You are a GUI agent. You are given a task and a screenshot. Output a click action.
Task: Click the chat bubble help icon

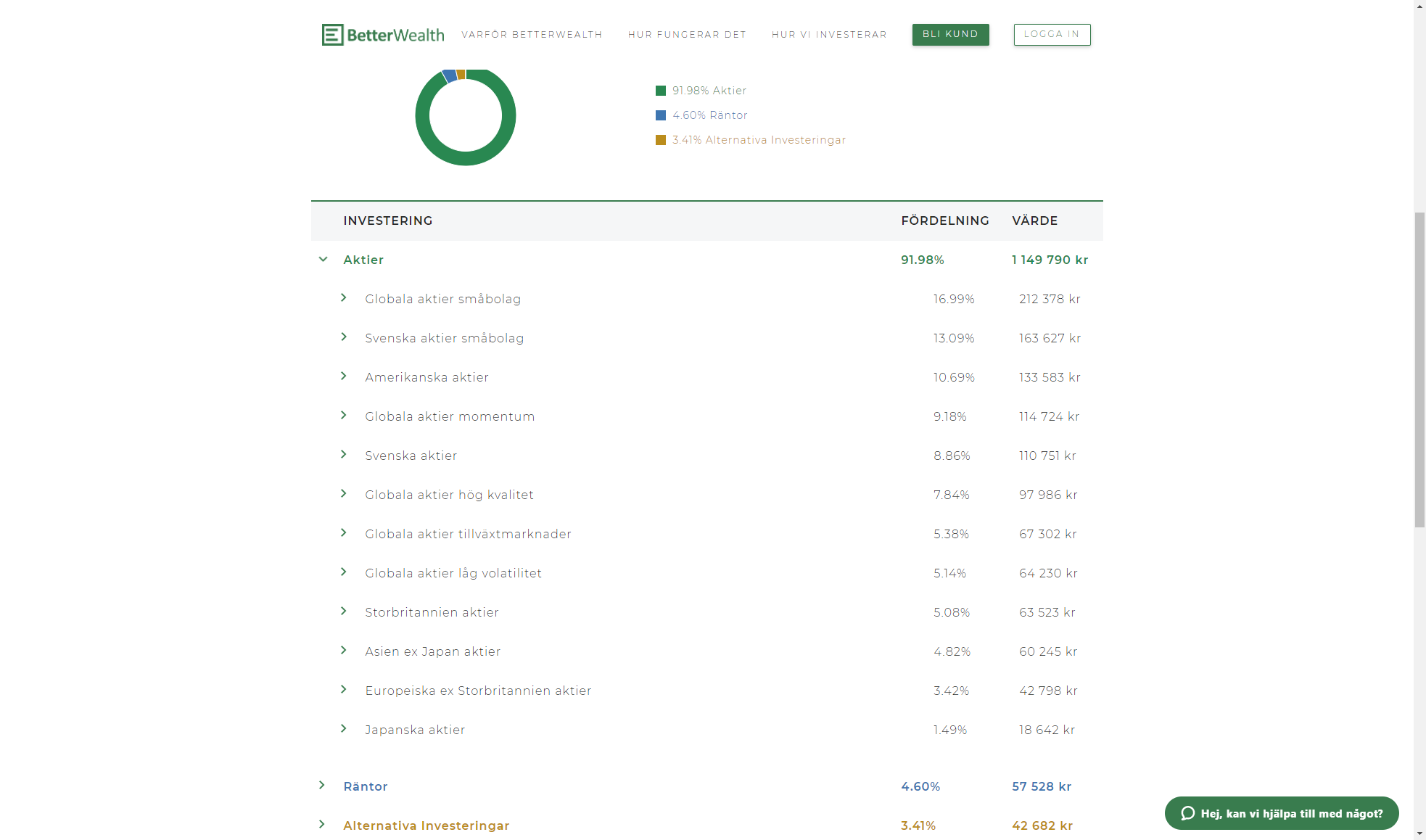point(1187,813)
